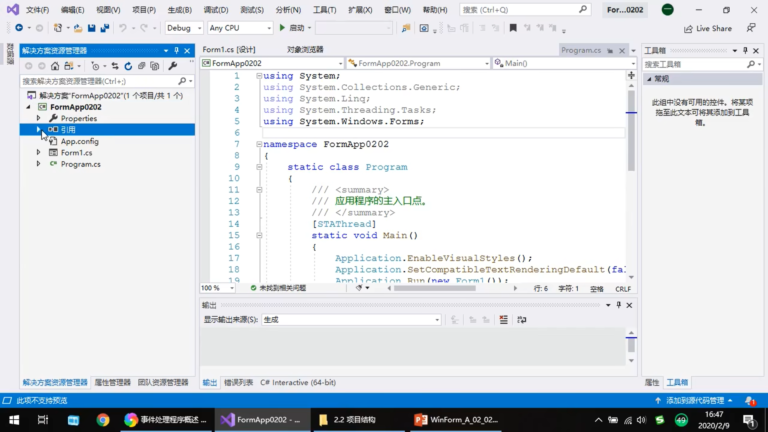Image resolution: width=768 pixels, height=432 pixels.
Task: Click the Clear All icon in the Output panel
Action: (x=504, y=319)
